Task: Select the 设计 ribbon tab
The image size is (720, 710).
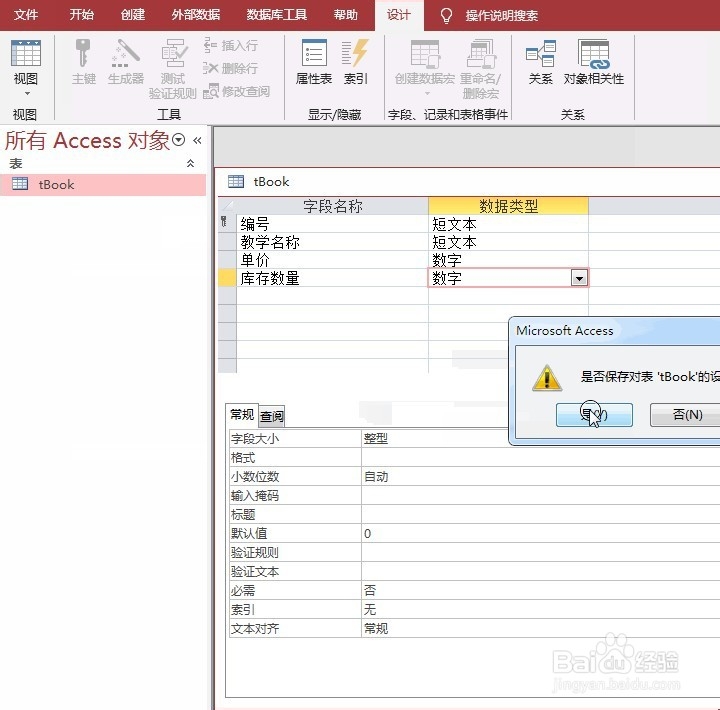Action: [x=399, y=15]
